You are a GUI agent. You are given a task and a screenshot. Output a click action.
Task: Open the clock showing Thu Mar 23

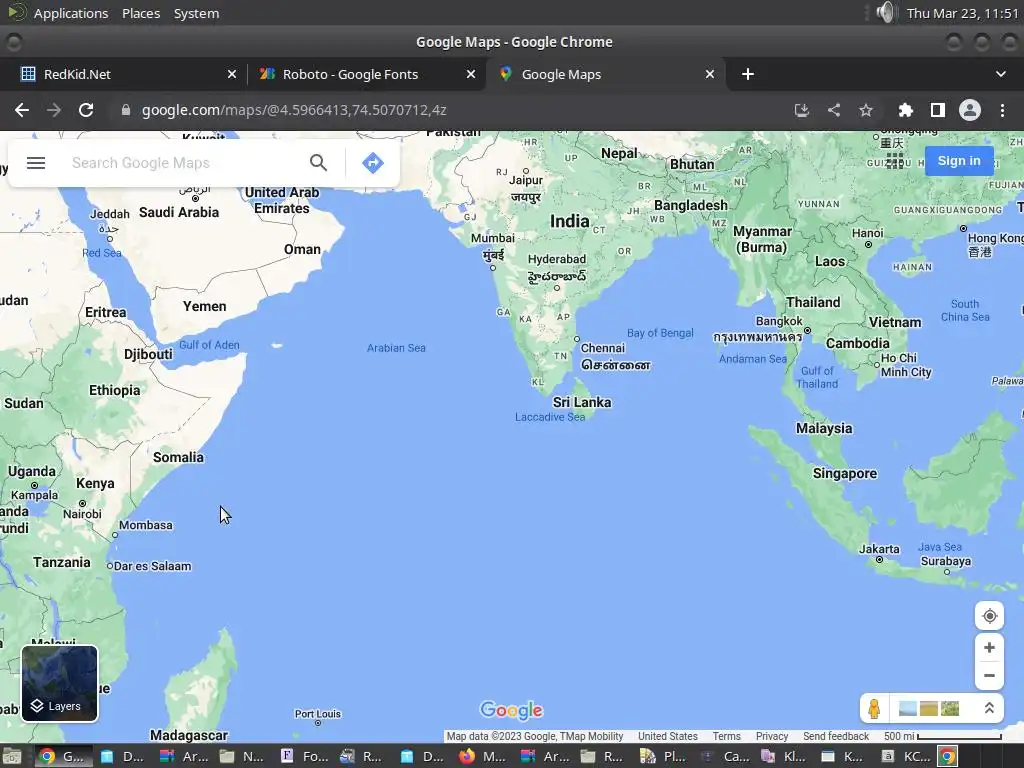point(963,13)
